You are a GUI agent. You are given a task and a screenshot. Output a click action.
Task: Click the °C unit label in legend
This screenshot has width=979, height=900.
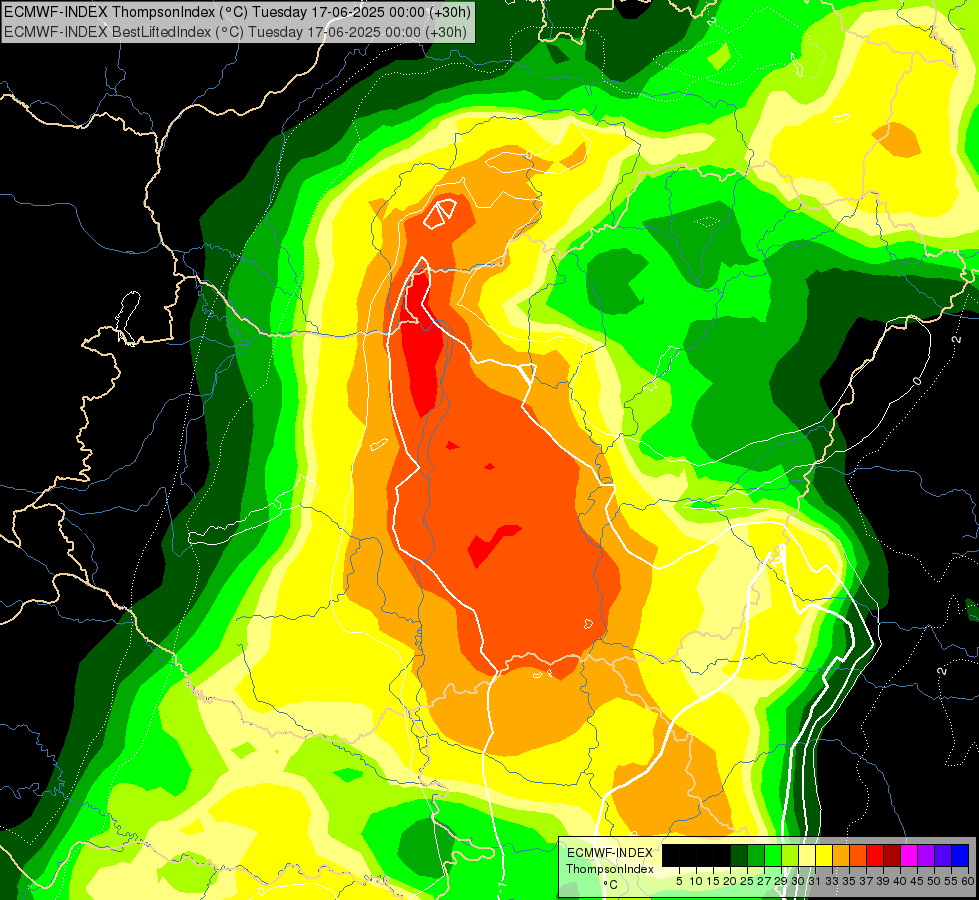[611, 885]
